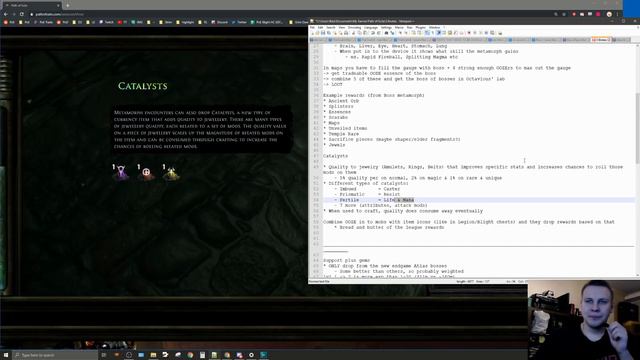The image size is (640, 360).
Task: Toggle synchronized vertical scrolling in Notepad++
Action: [413, 33]
